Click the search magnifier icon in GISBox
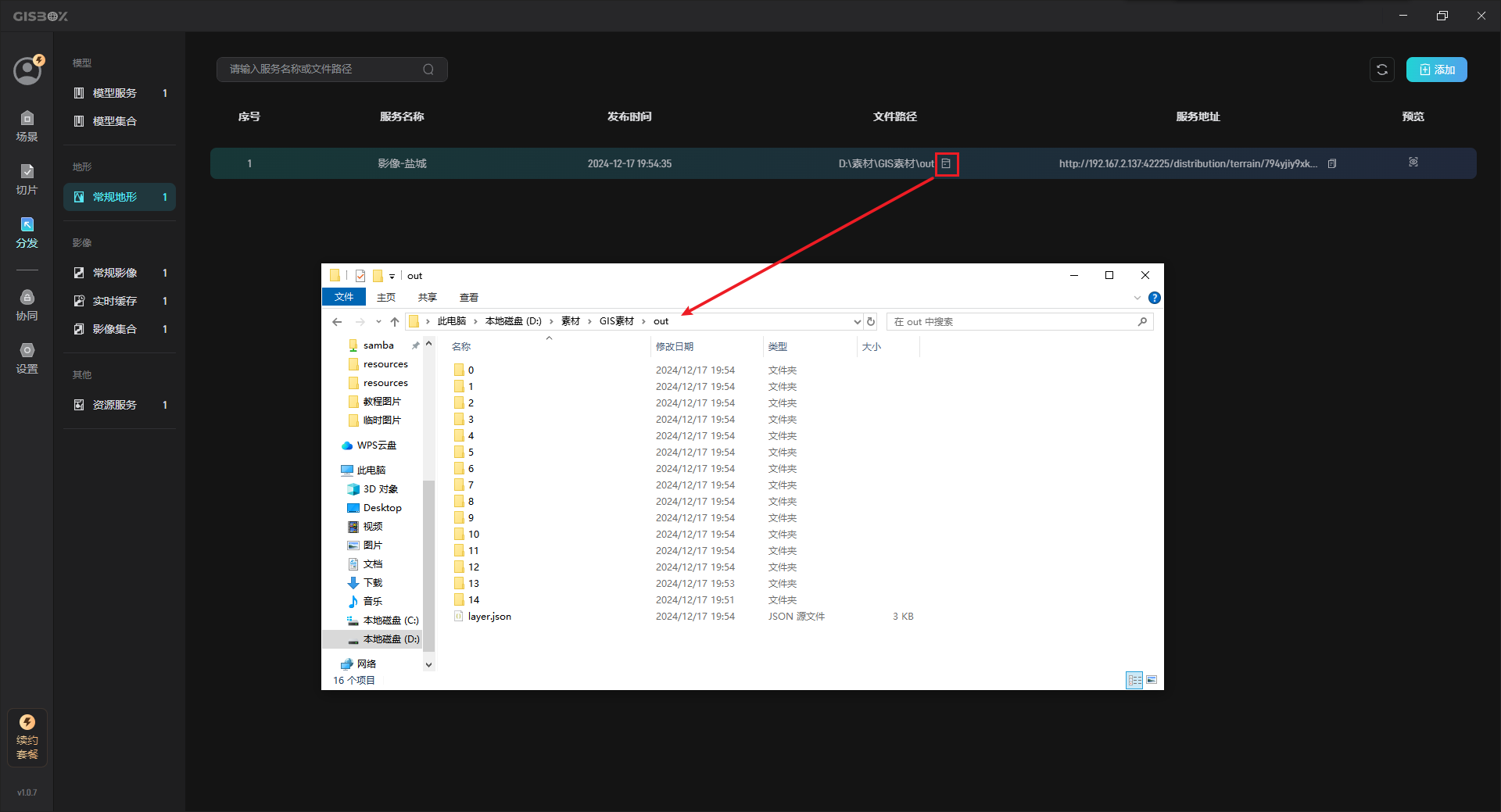 click(x=428, y=70)
